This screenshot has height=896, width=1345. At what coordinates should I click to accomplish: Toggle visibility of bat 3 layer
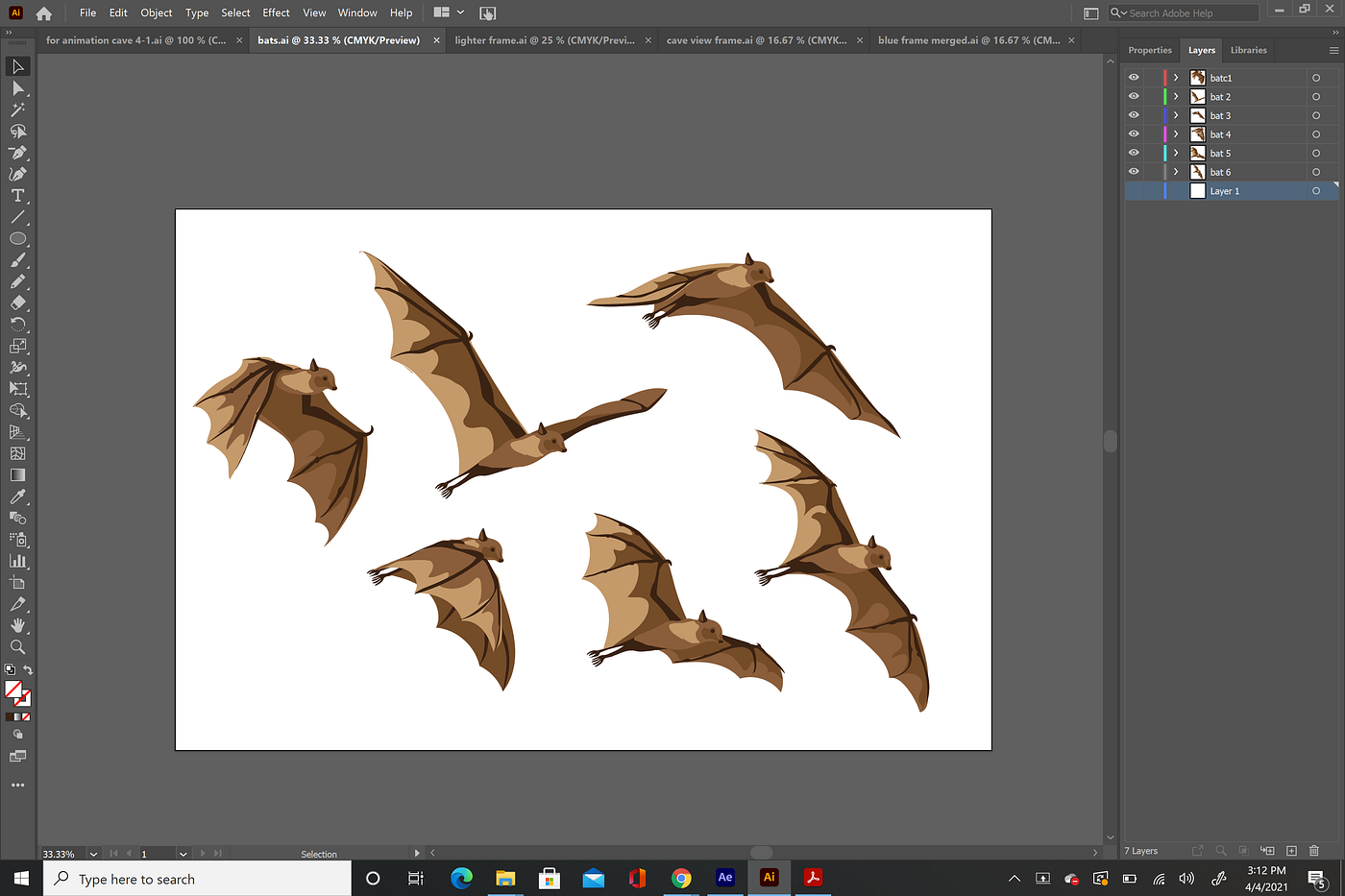1134,115
